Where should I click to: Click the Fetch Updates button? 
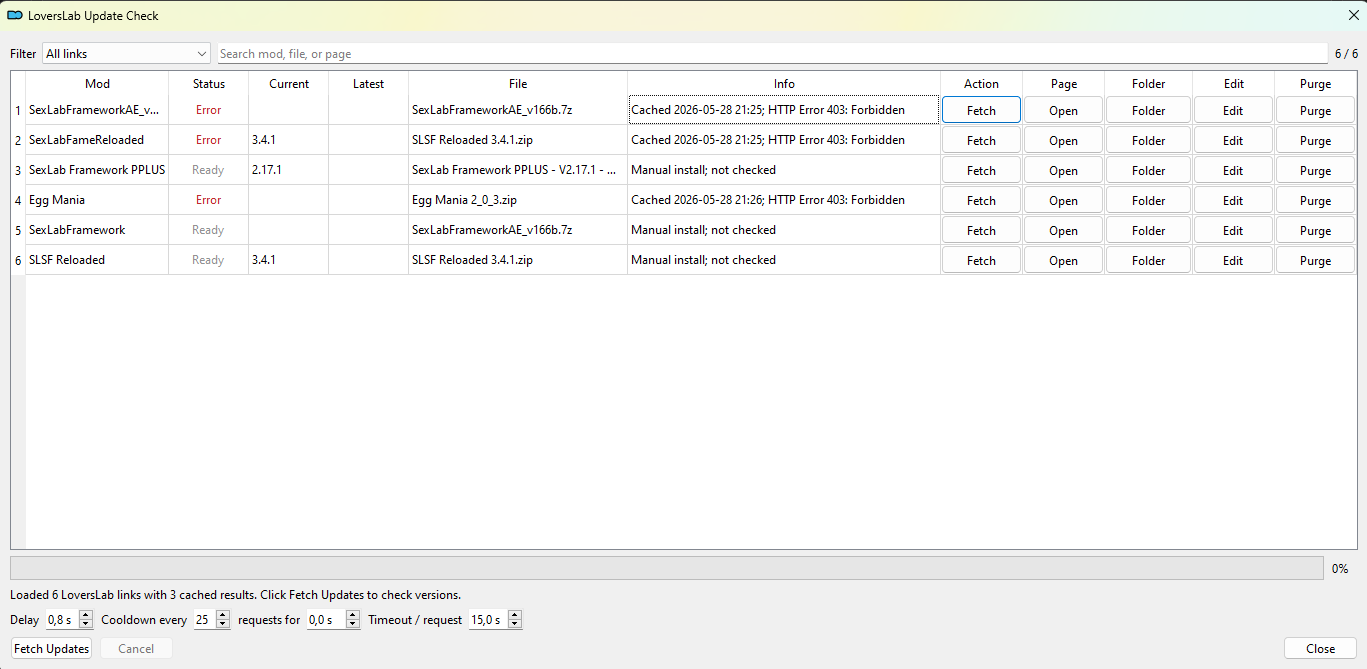click(x=51, y=649)
